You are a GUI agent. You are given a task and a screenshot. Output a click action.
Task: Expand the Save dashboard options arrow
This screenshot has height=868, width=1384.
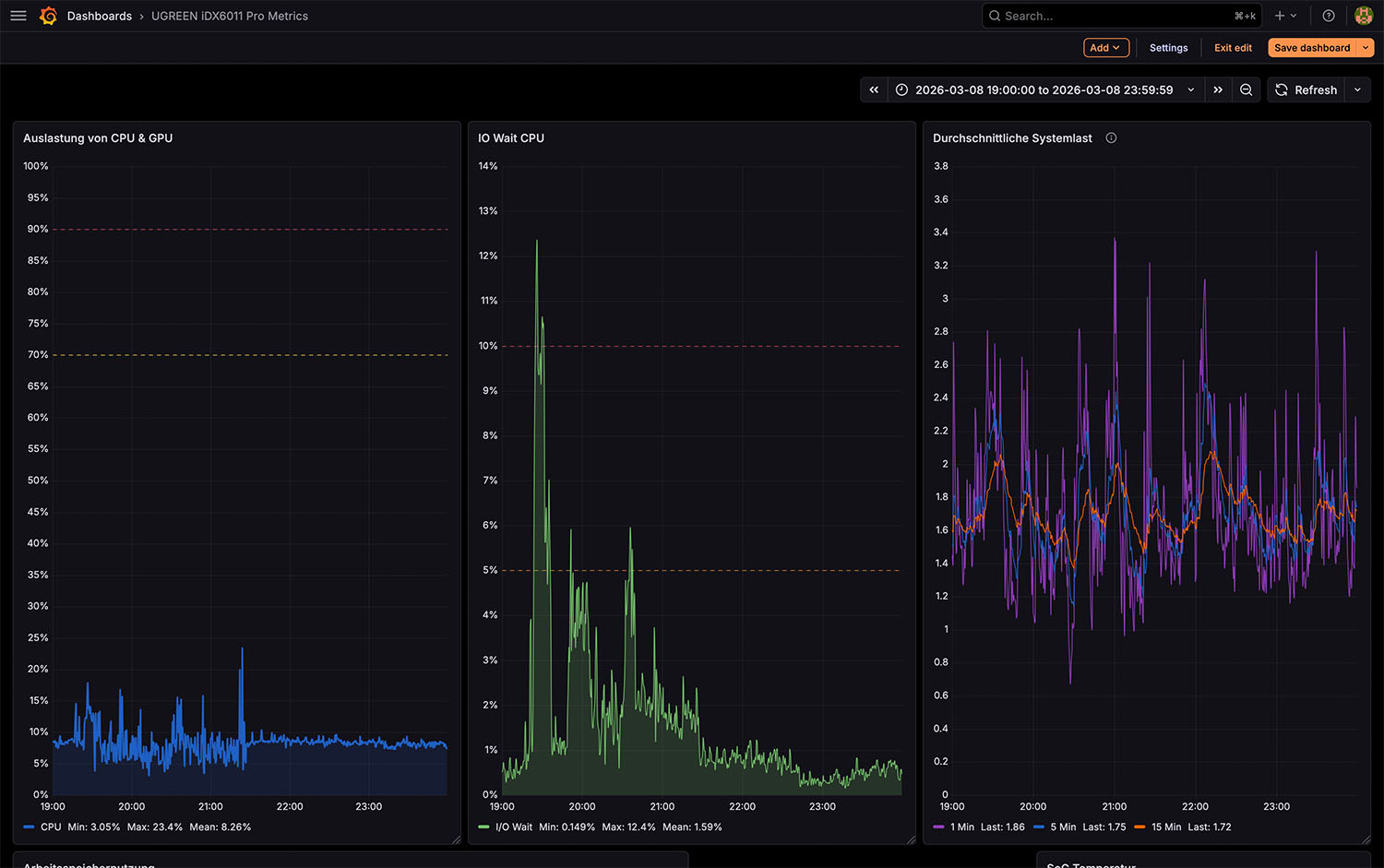coord(1366,48)
